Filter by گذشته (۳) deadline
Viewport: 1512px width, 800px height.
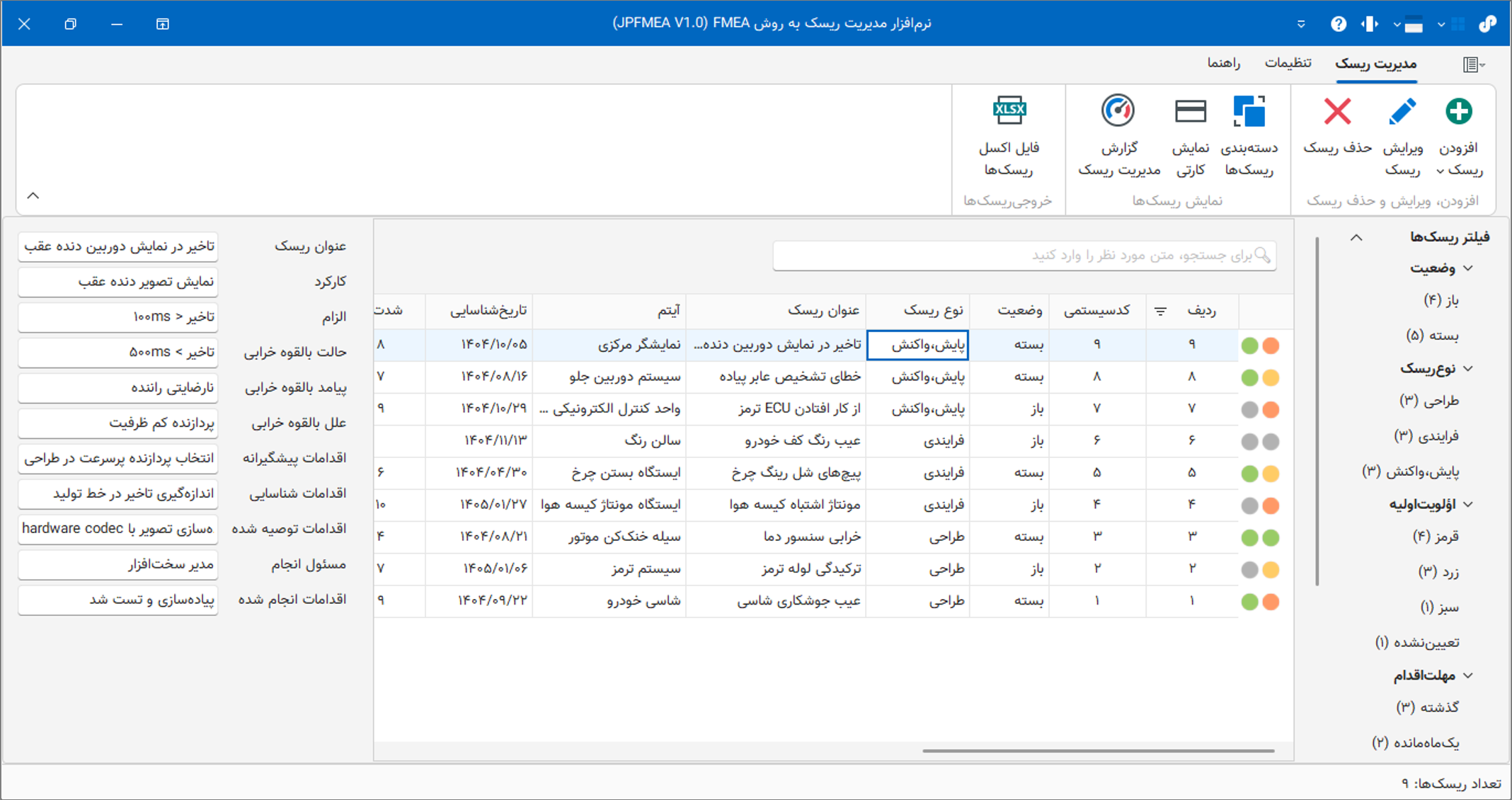pos(1427,707)
